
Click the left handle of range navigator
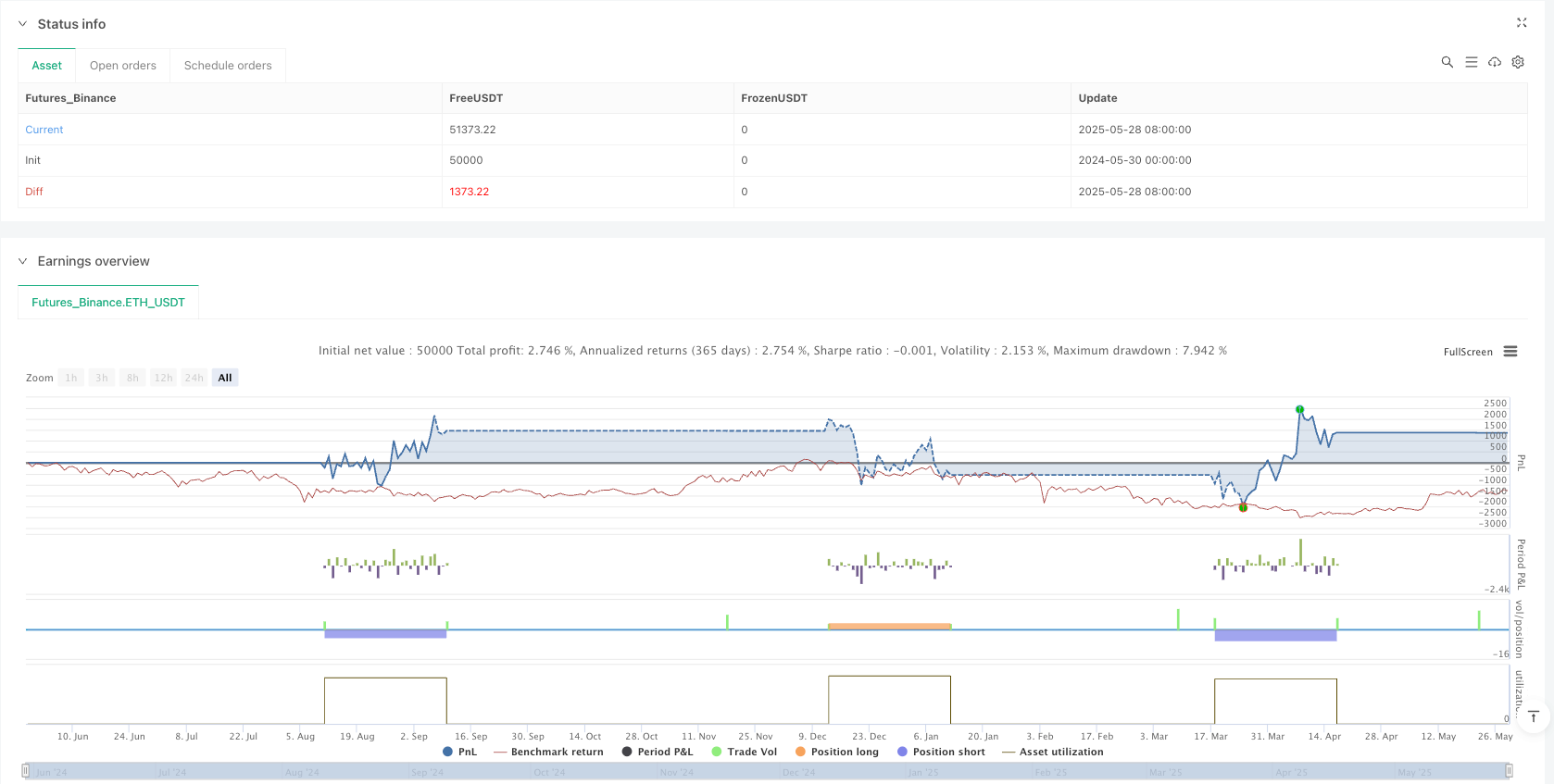(25, 771)
